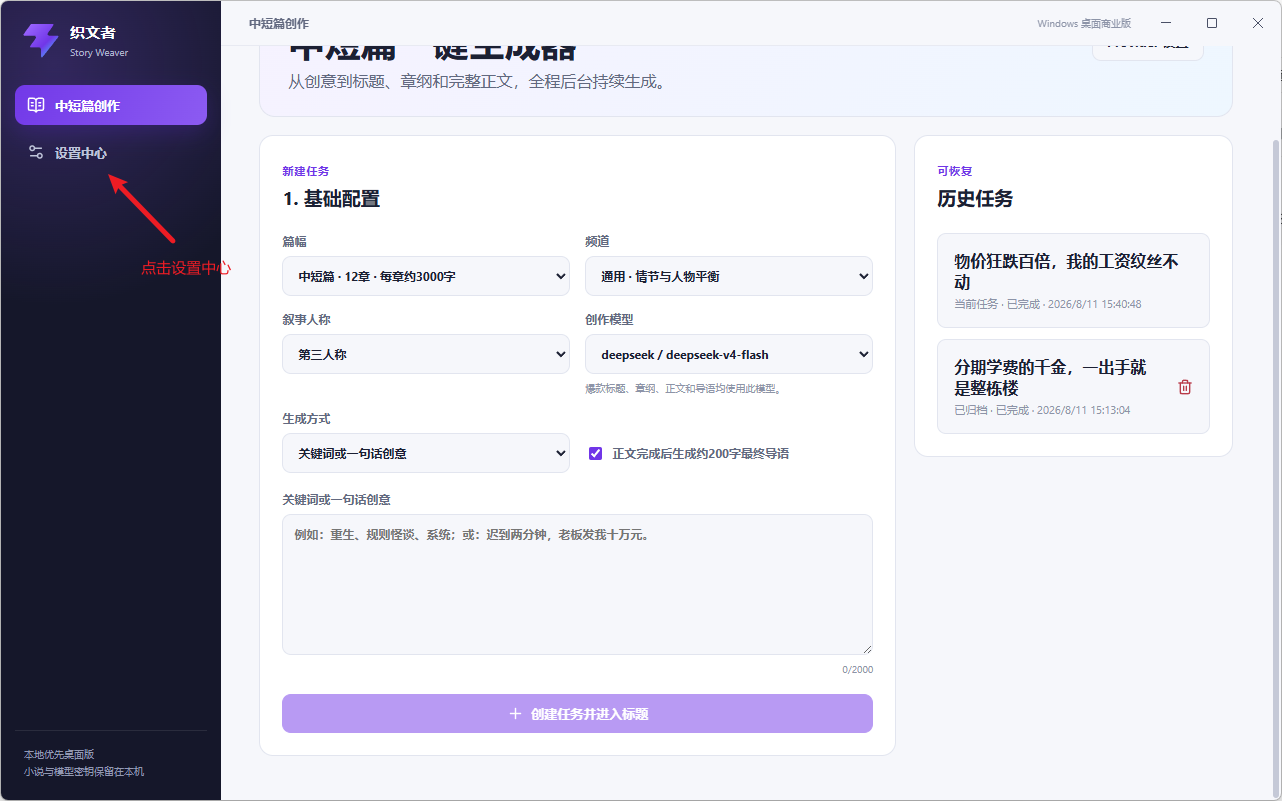The width and height of the screenshot is (1282, 801).
Task: Click the Story Weaver subtitle text
Action: point(99,53)
